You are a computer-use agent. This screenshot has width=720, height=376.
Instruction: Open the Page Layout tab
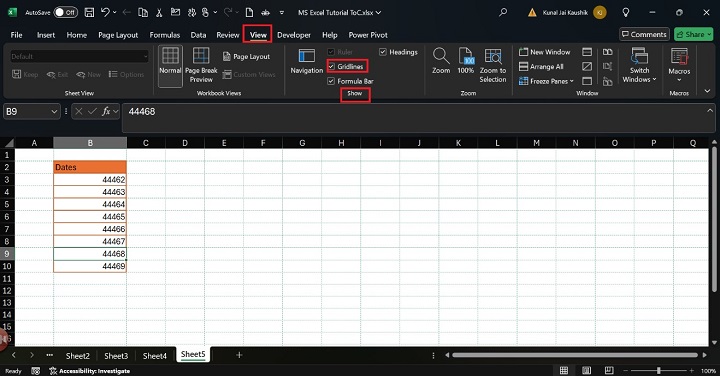(x=118, y=35)
